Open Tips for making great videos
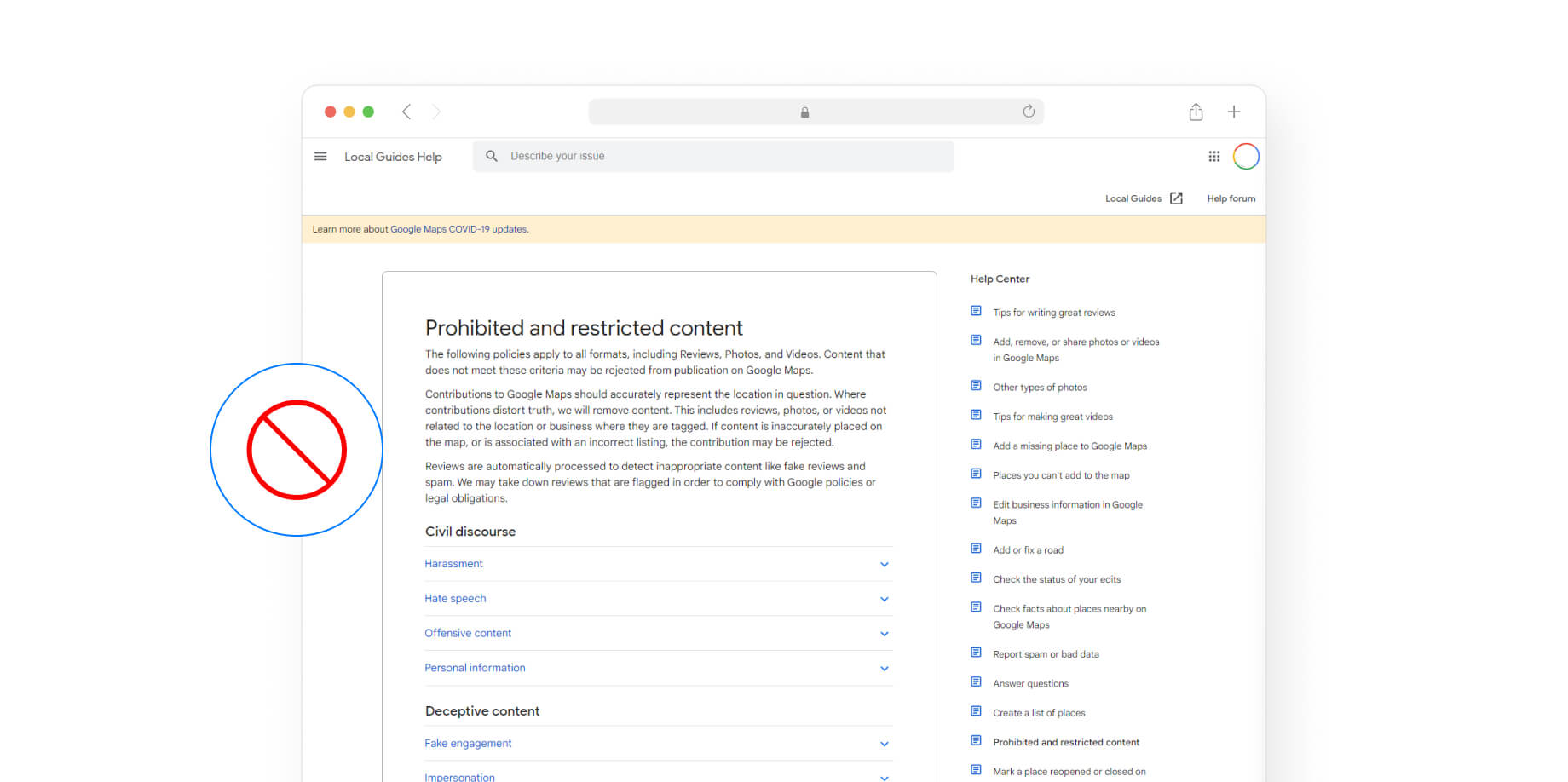The image size is (1568, 782). [1052, 417]
